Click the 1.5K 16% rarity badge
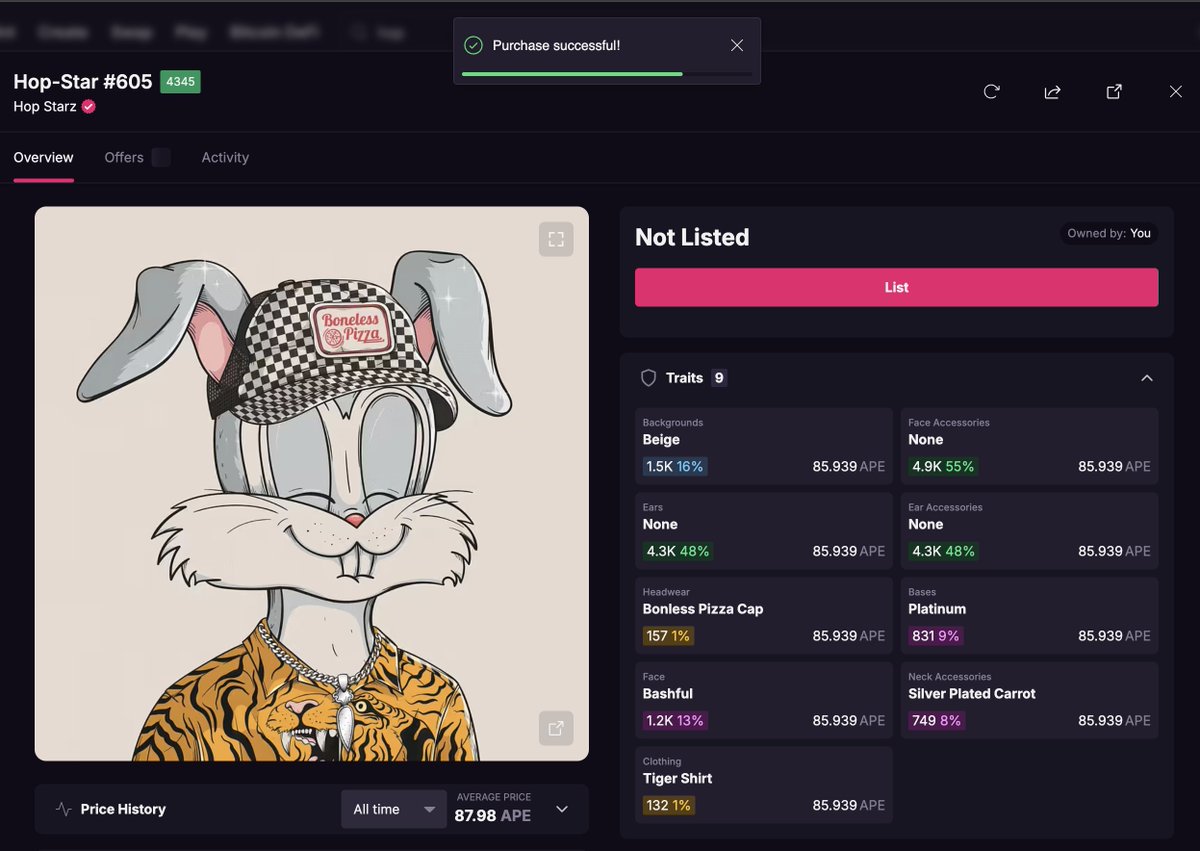The image size is (1200, 851). 675,466
